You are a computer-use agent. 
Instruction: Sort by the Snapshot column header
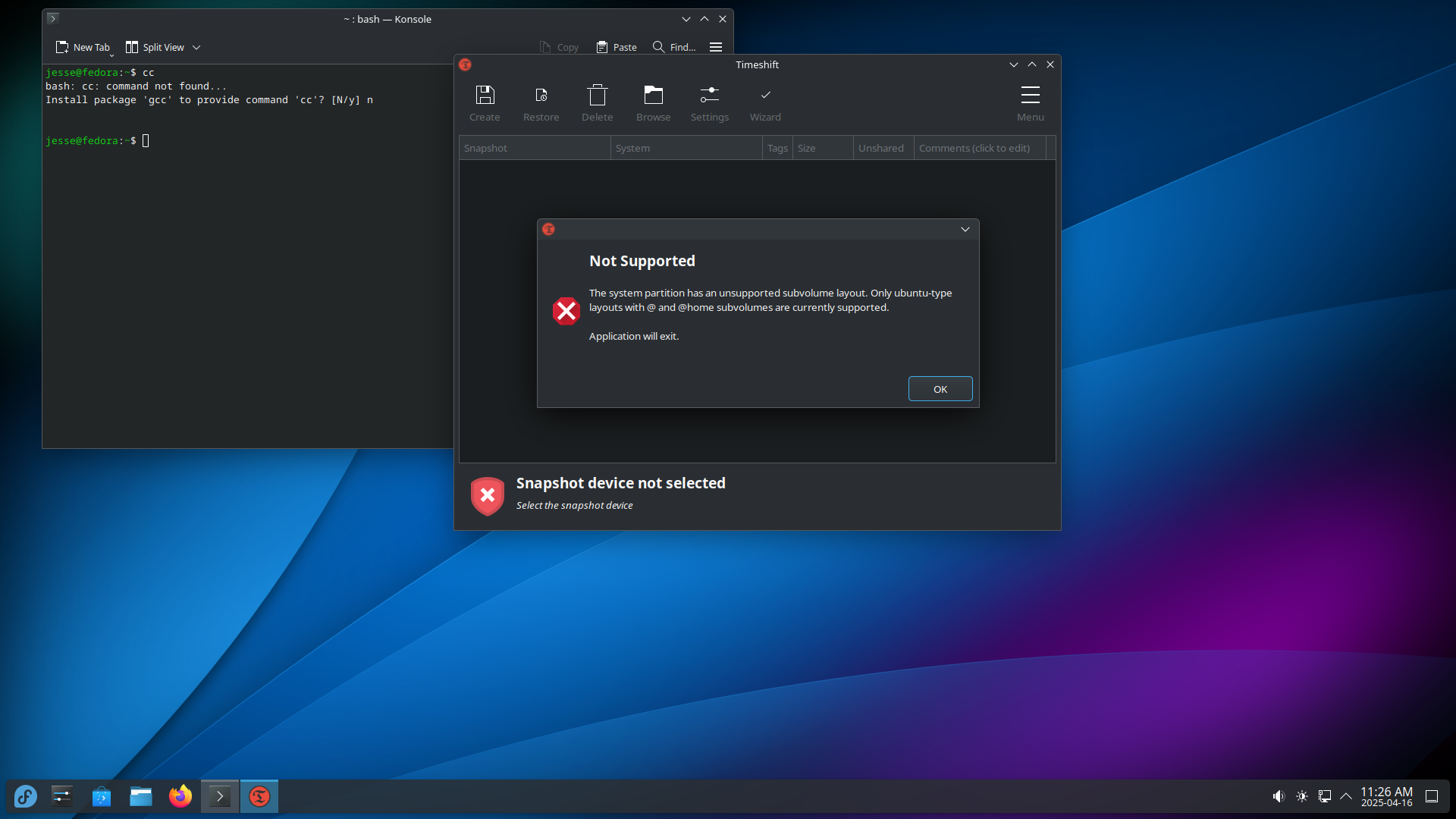535,148
